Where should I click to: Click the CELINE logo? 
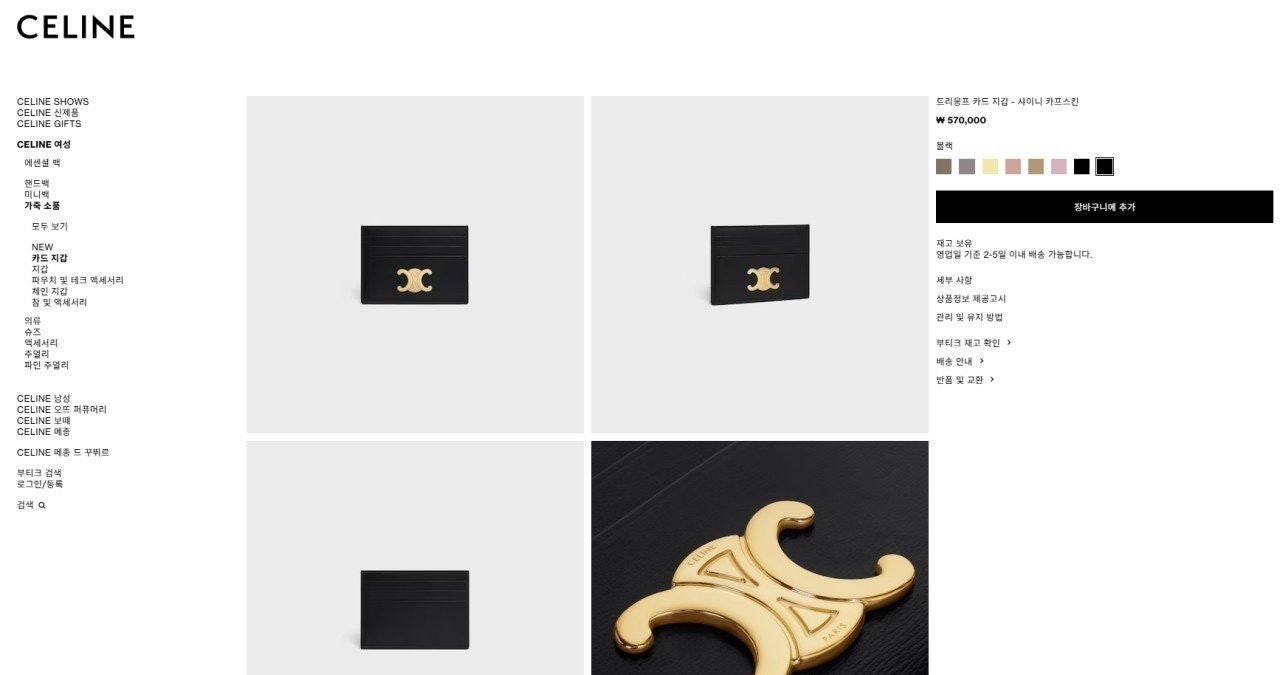[76, 27]
